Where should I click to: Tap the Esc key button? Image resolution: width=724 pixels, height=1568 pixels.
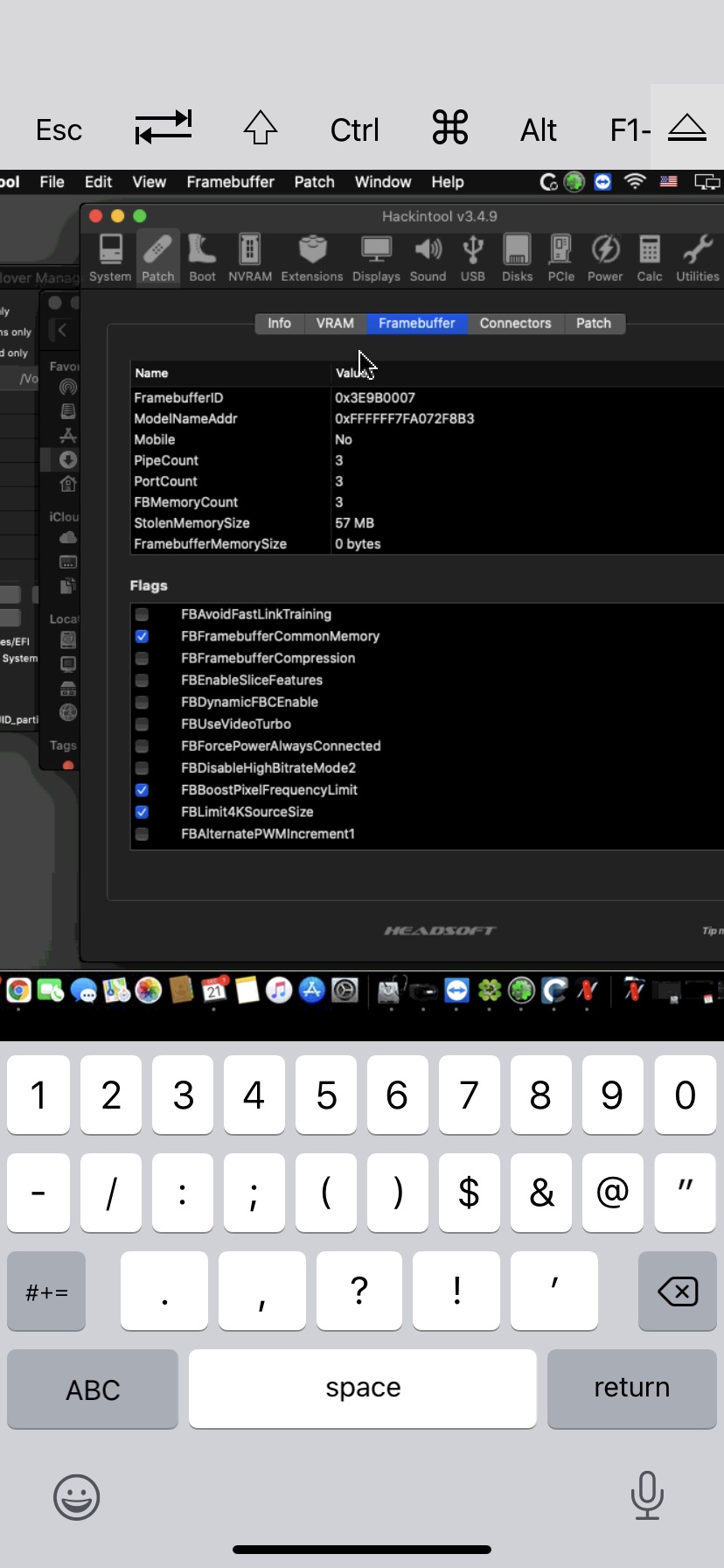coord(59,129)
